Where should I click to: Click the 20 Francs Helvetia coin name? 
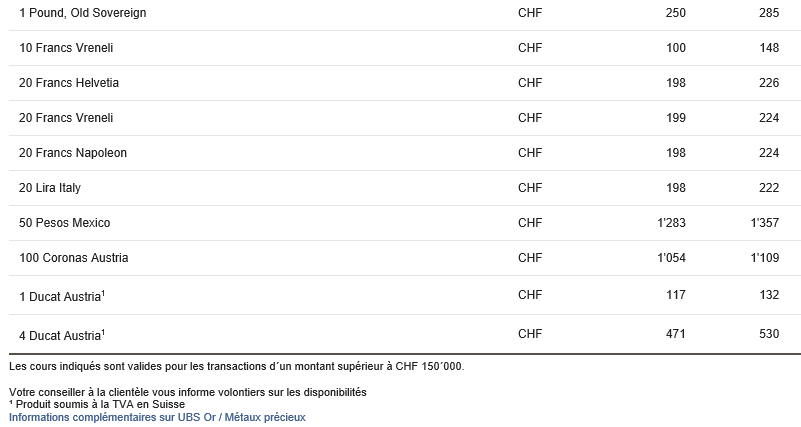tap(69, 83)
